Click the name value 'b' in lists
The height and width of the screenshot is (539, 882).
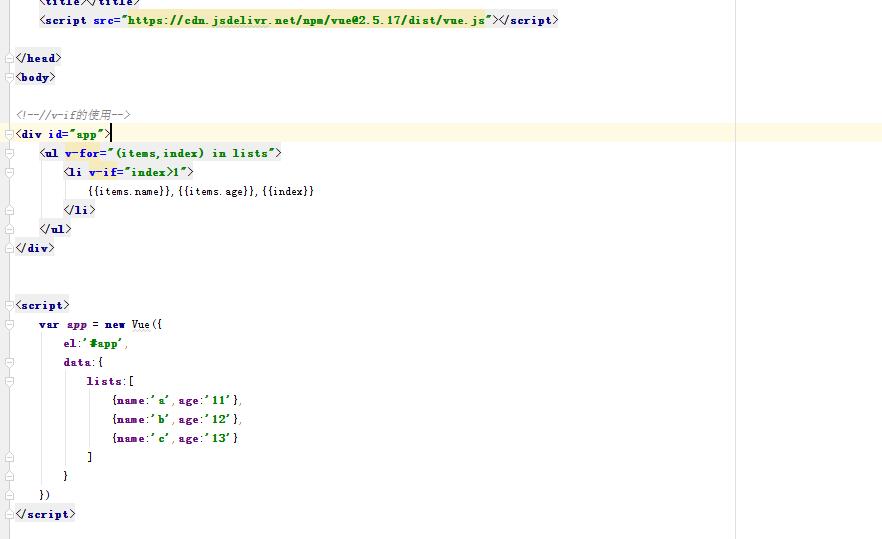click(160, 419)
